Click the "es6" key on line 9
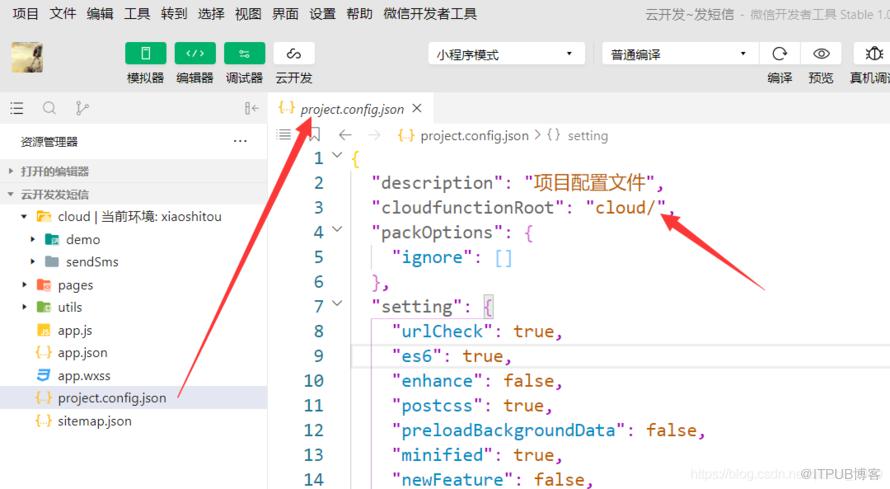 tap(417, 356)
